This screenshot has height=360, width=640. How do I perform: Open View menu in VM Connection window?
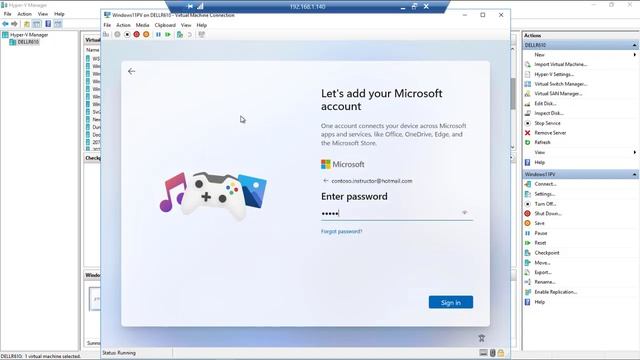186,25
